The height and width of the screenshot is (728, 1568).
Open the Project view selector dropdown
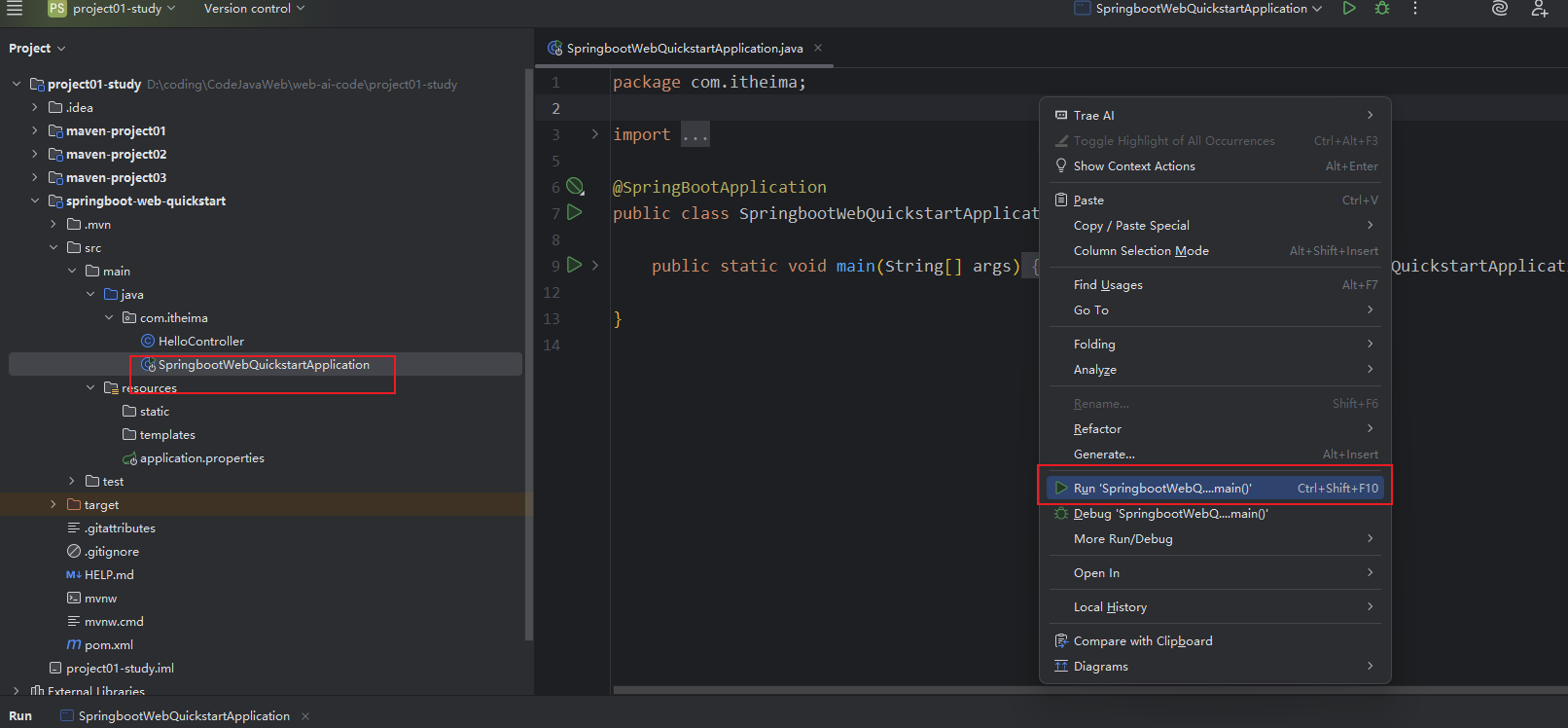pos(37,49)
